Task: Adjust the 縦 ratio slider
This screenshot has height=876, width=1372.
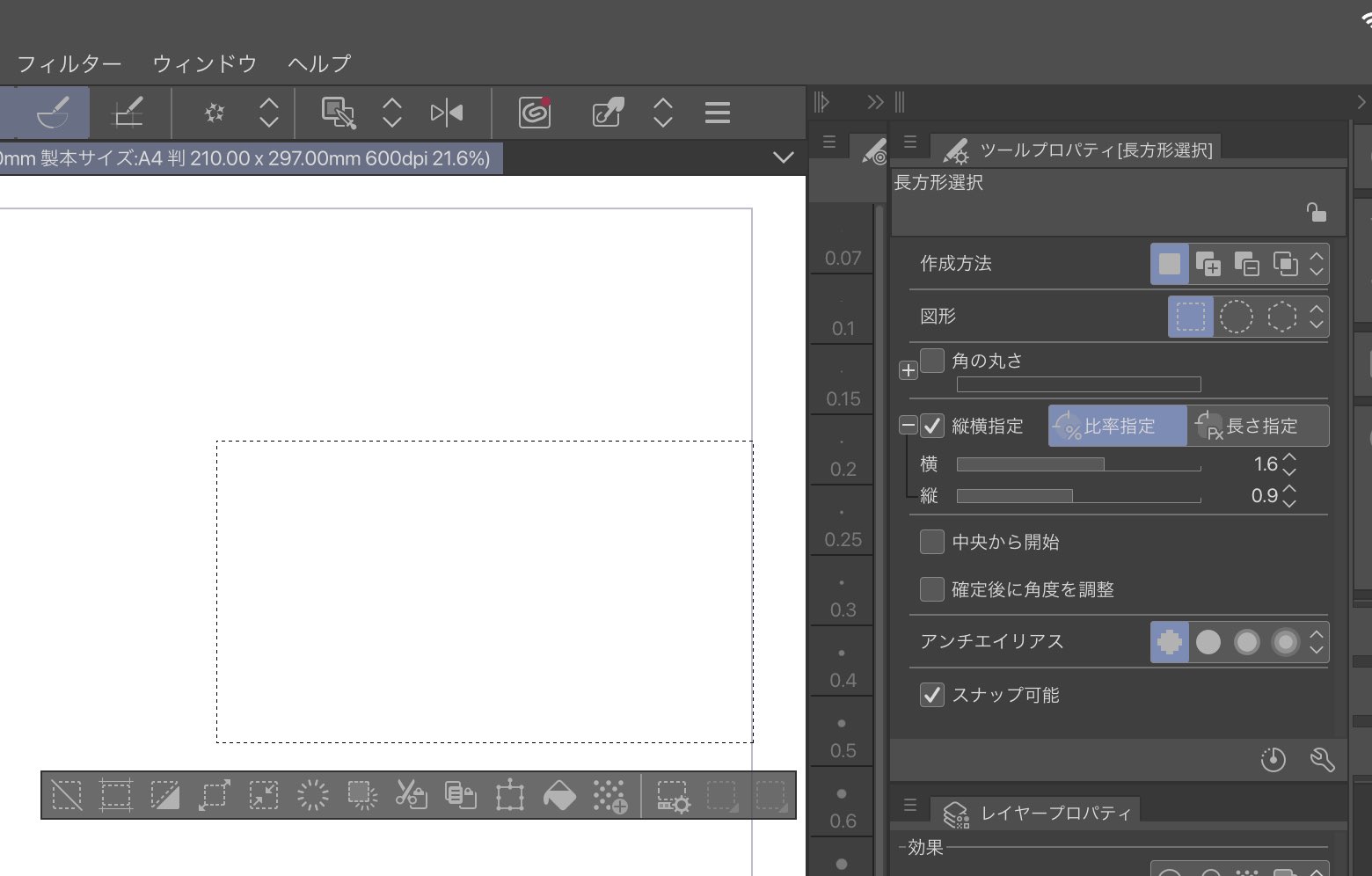Action: pyautogui.click(x=1078, y=496)
